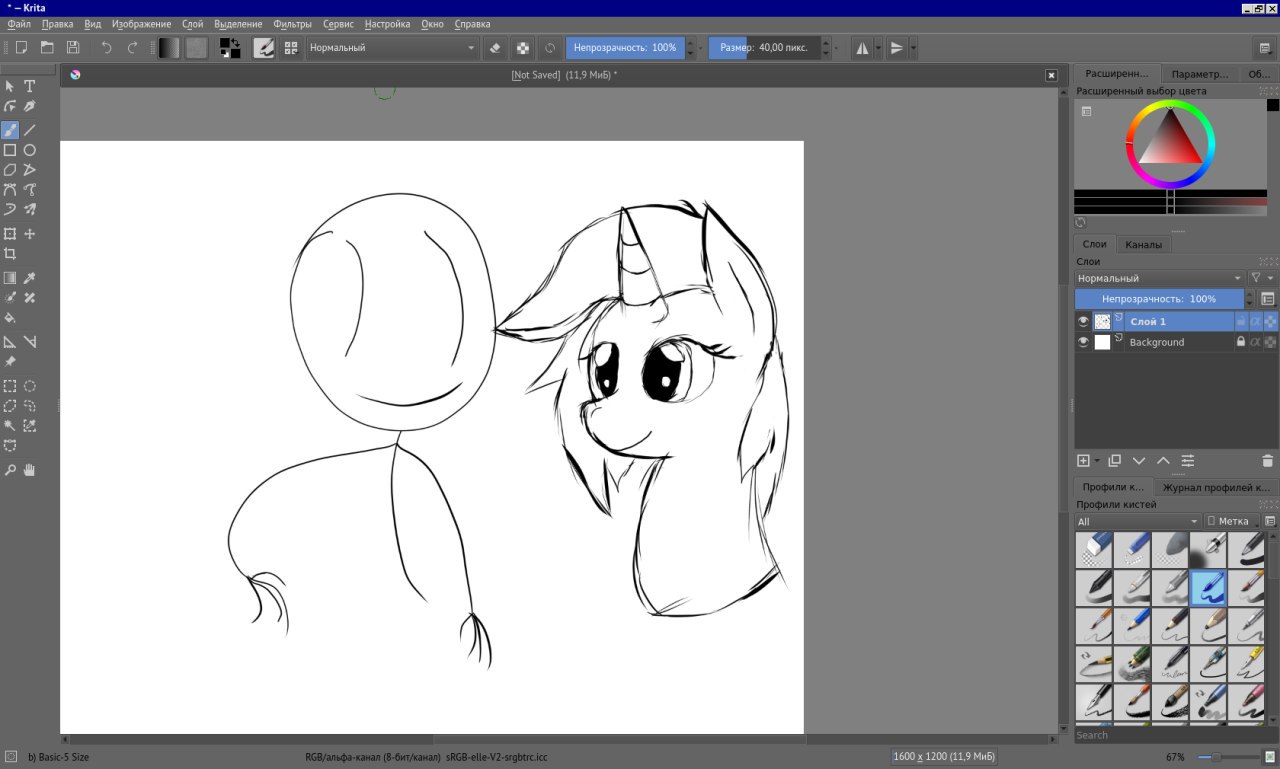The image size is (1280, 769).
Task: Open the brush preset tag dropdown All
Action: (1138, 521)
